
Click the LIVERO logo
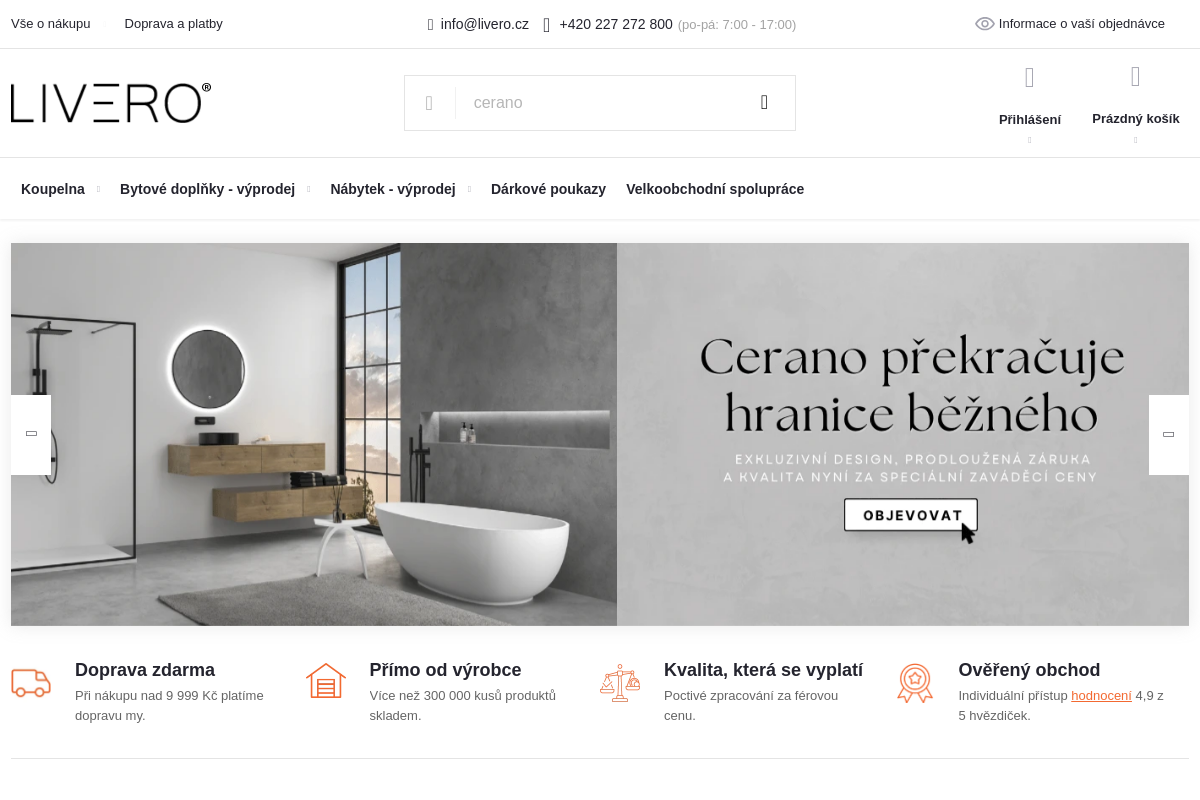coord(111,103)
